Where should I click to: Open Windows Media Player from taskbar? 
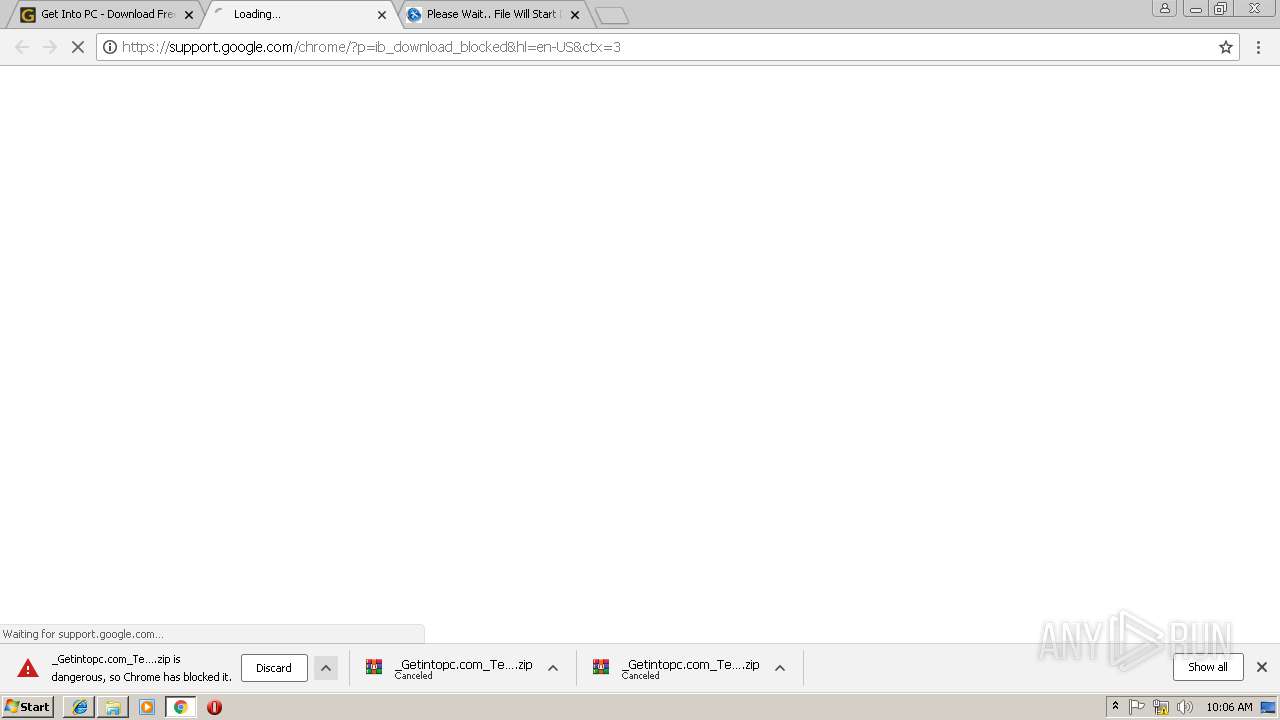click(147, 707)
